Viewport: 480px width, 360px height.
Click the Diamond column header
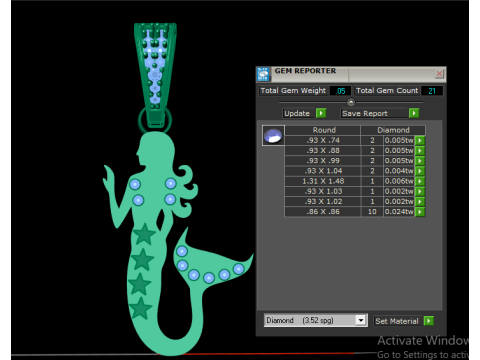pyautogui.click(x=393, y=130)
